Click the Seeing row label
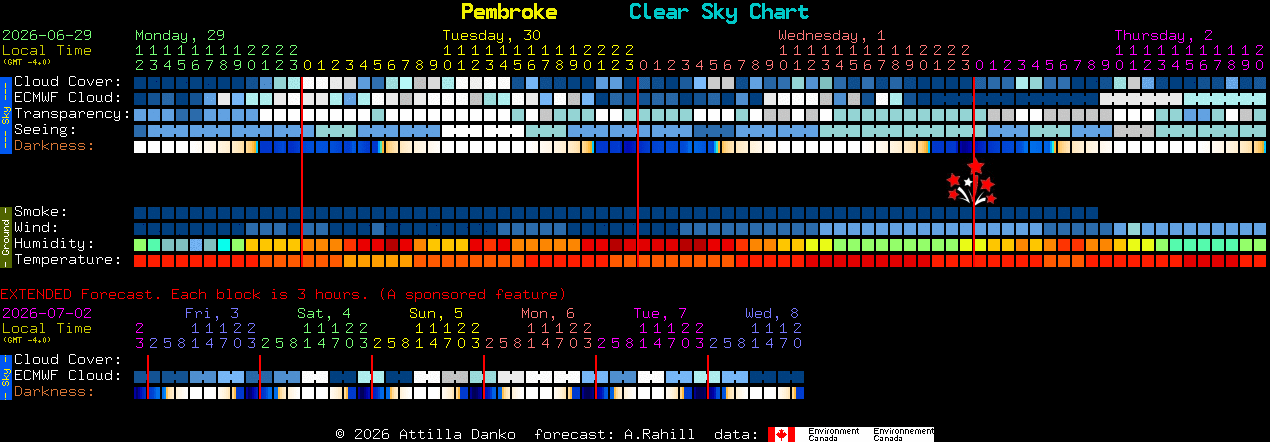The width and height of the screenshot is (1270, 442). tap(45, 130)
